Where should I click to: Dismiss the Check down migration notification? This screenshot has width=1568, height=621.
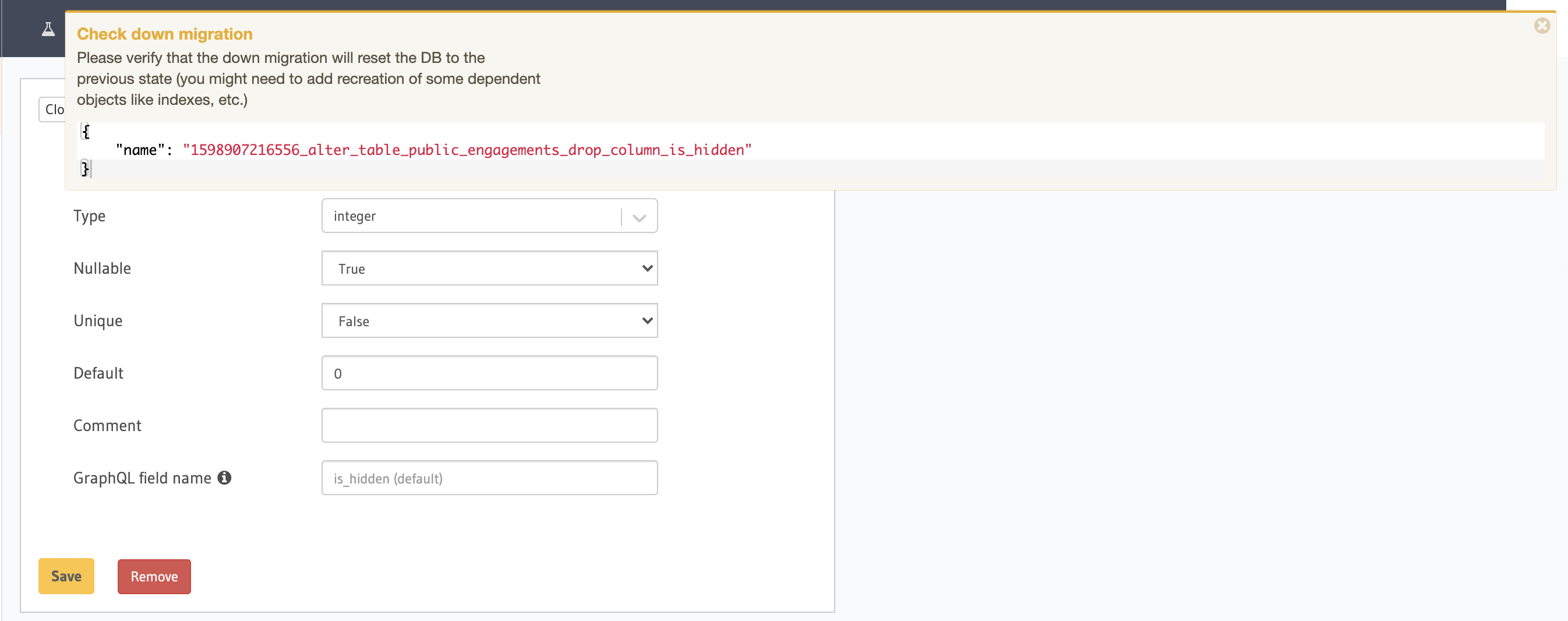point(1542,26)
